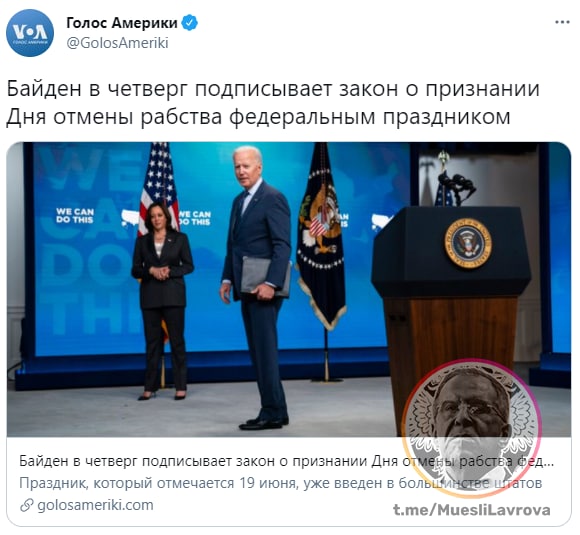Screen dimensions: 580x535
Task: Open the golosameriki.com domain link
Action: (x=95, y=505)
